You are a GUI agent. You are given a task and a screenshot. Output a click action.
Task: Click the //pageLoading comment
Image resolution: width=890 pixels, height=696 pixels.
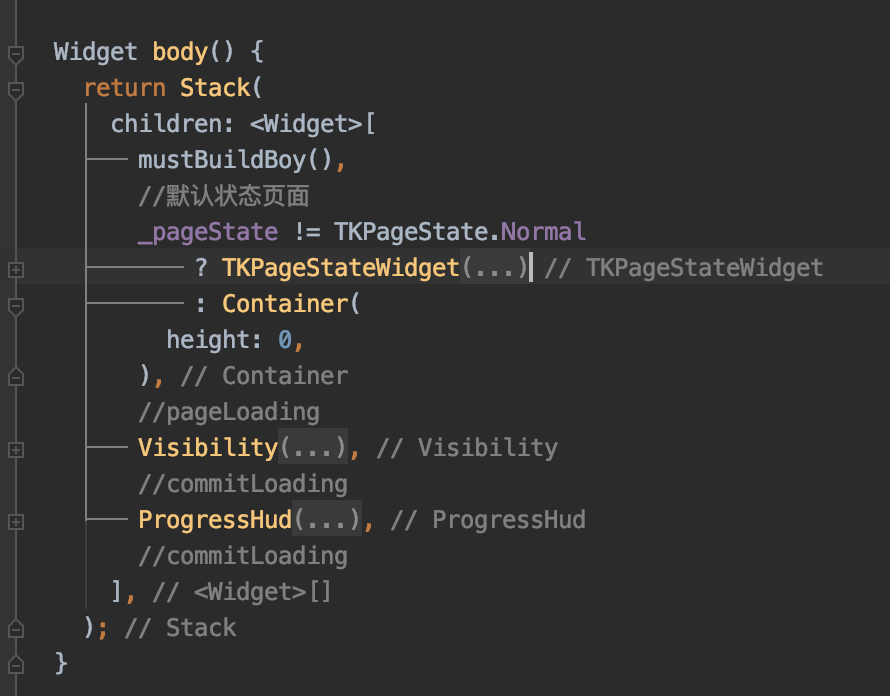(228, 412)
